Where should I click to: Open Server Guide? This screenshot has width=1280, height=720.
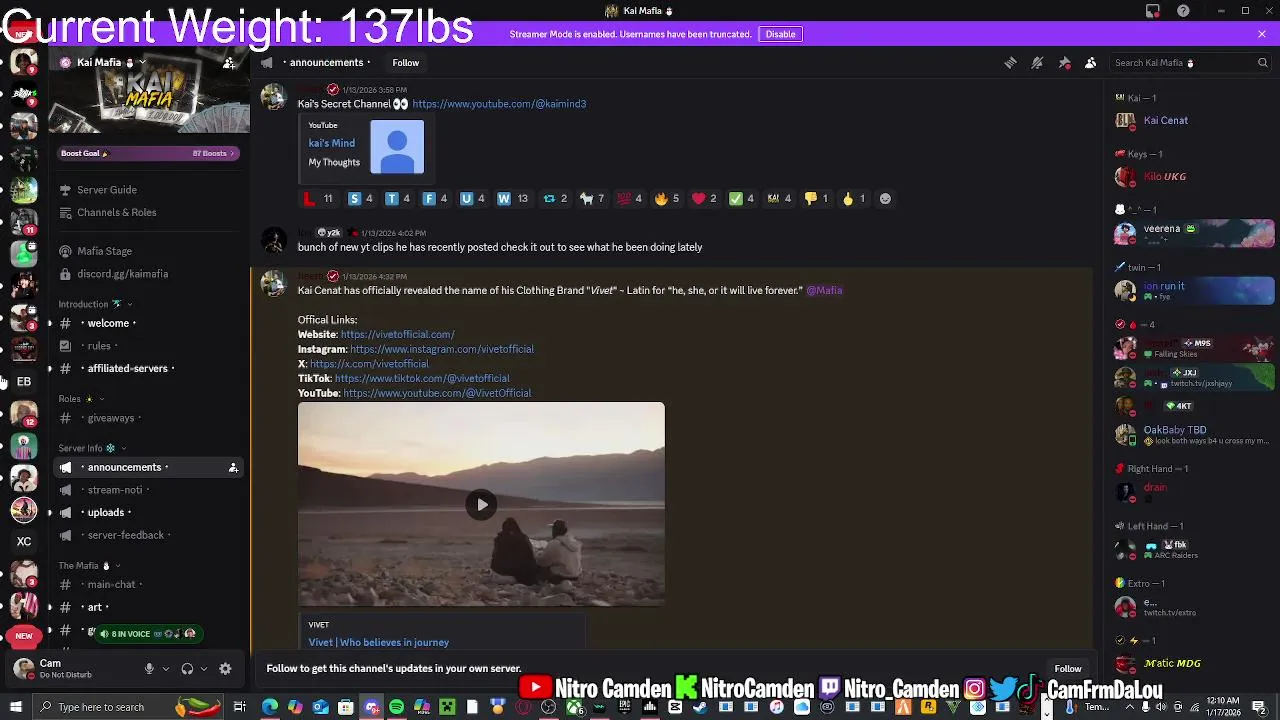107,190
